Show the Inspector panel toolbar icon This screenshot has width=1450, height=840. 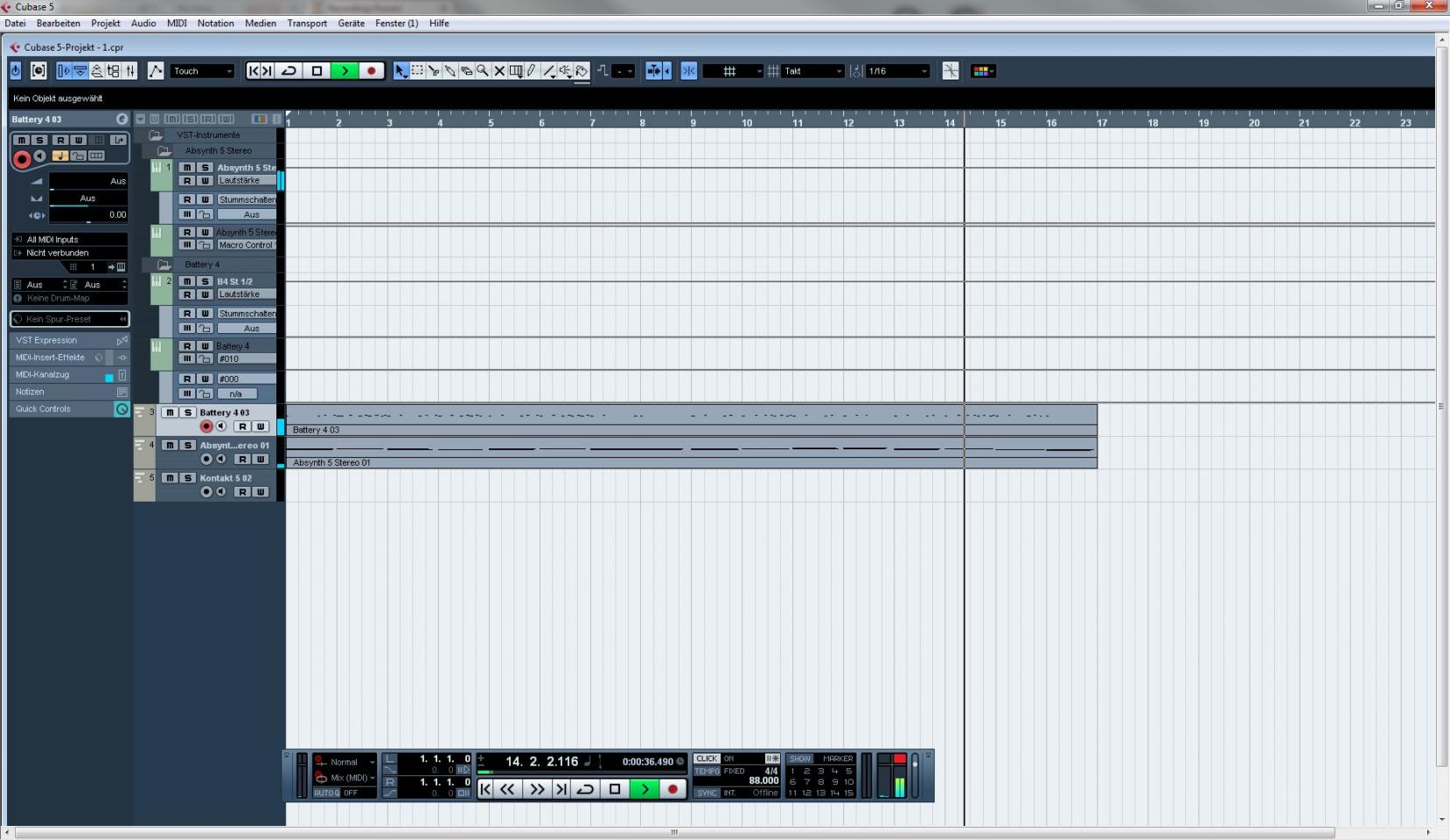(64, 71)
